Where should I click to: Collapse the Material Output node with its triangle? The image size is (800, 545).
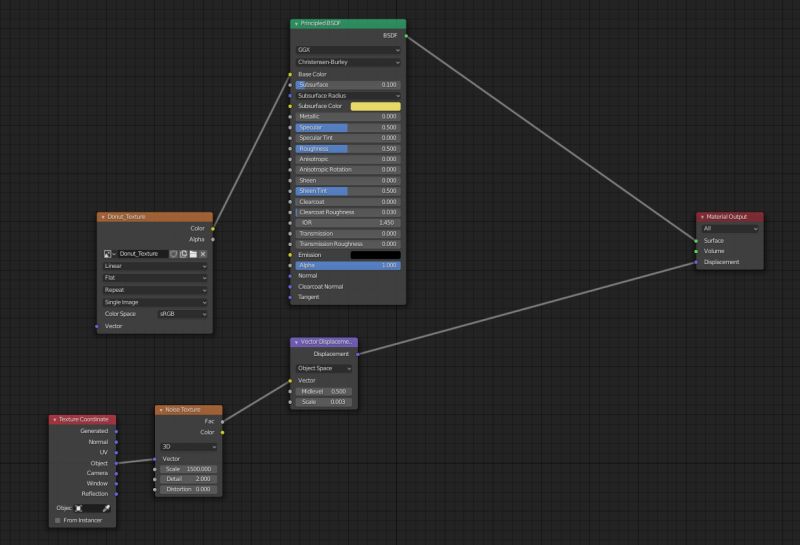coord(702,217)
